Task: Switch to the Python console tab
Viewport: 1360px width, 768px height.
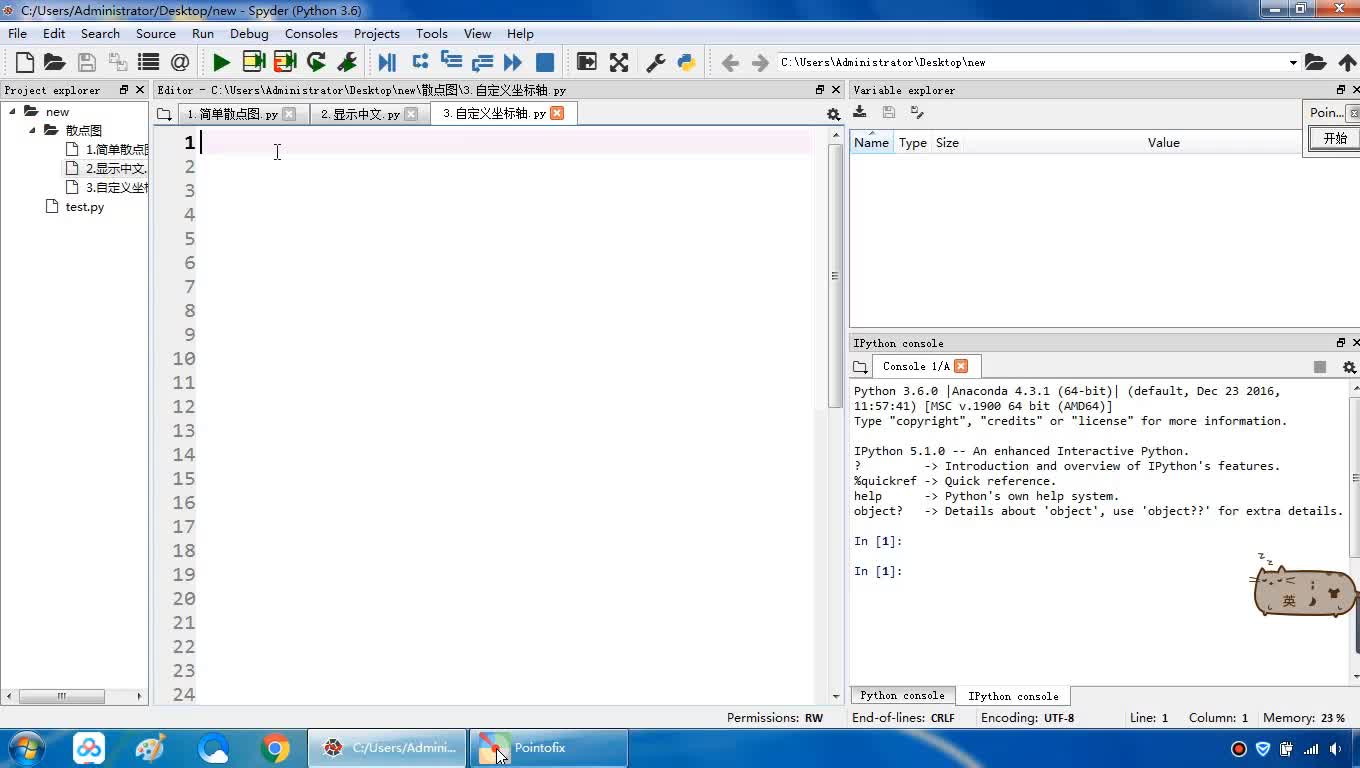Action: click(x=902, y=696)
